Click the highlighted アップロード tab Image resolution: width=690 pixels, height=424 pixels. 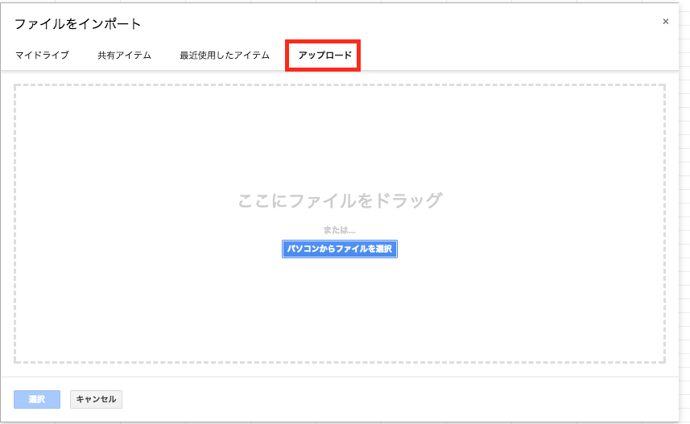point(324,55)
